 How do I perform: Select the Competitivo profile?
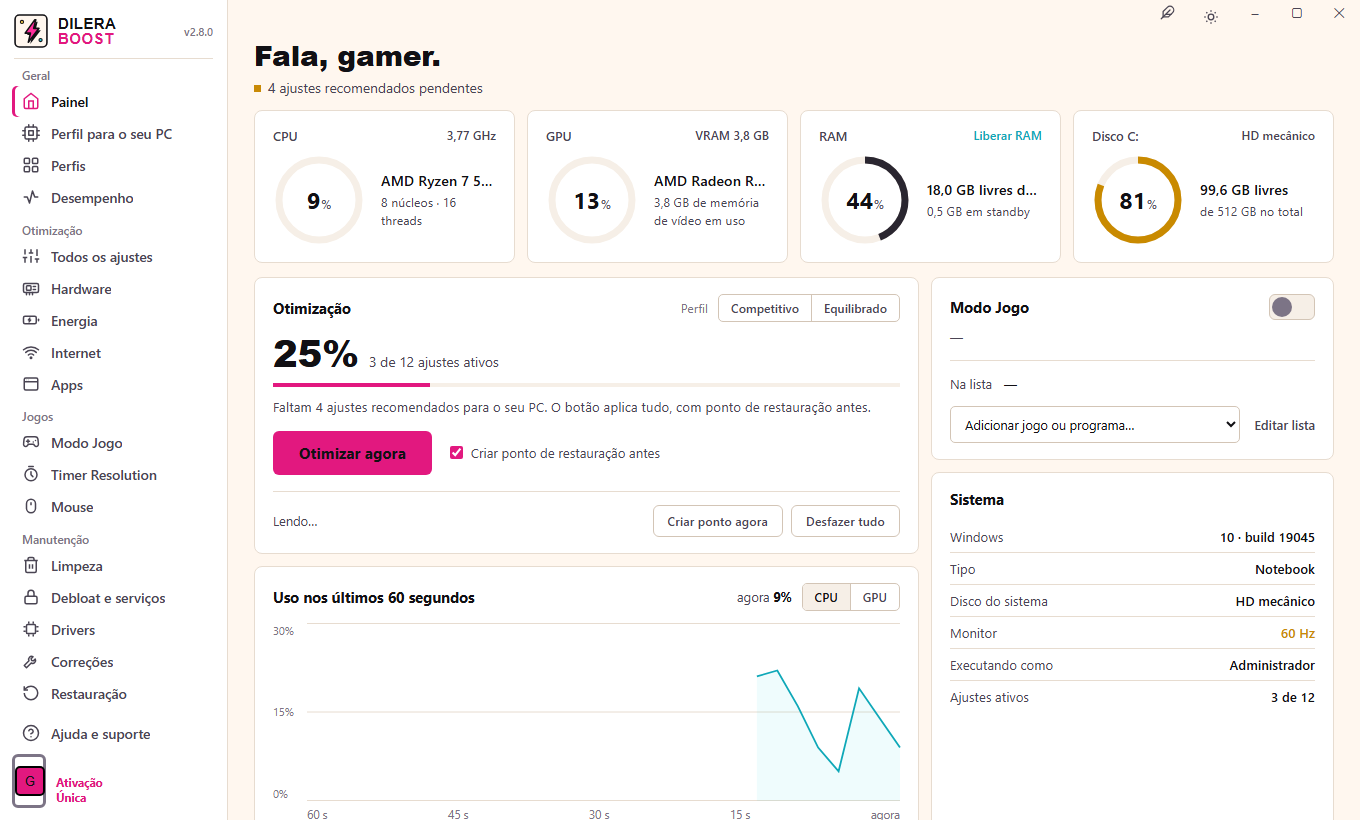[765, 309]
